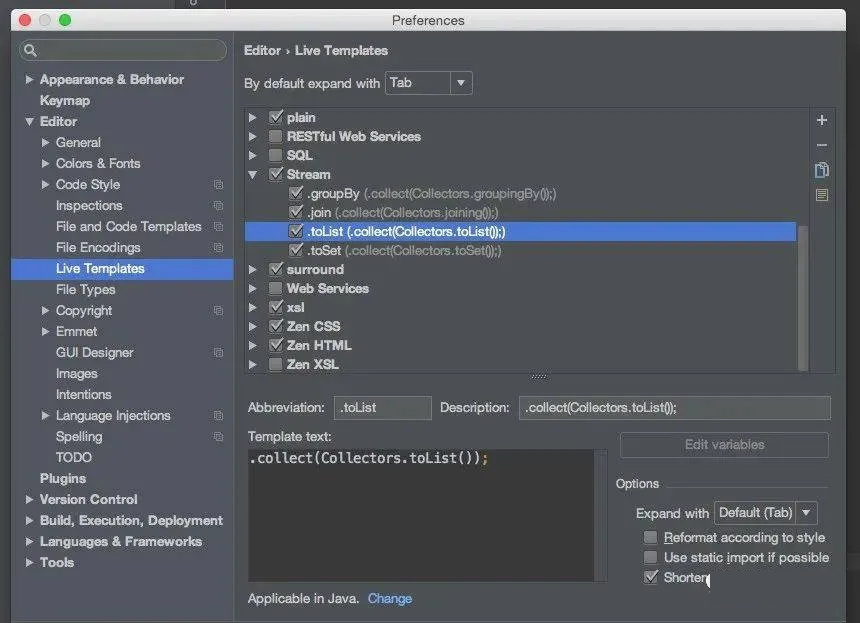Expand the Code Style subsection
Image resolution: width=860 pixels, height=623 pixels.
[46, 185]
